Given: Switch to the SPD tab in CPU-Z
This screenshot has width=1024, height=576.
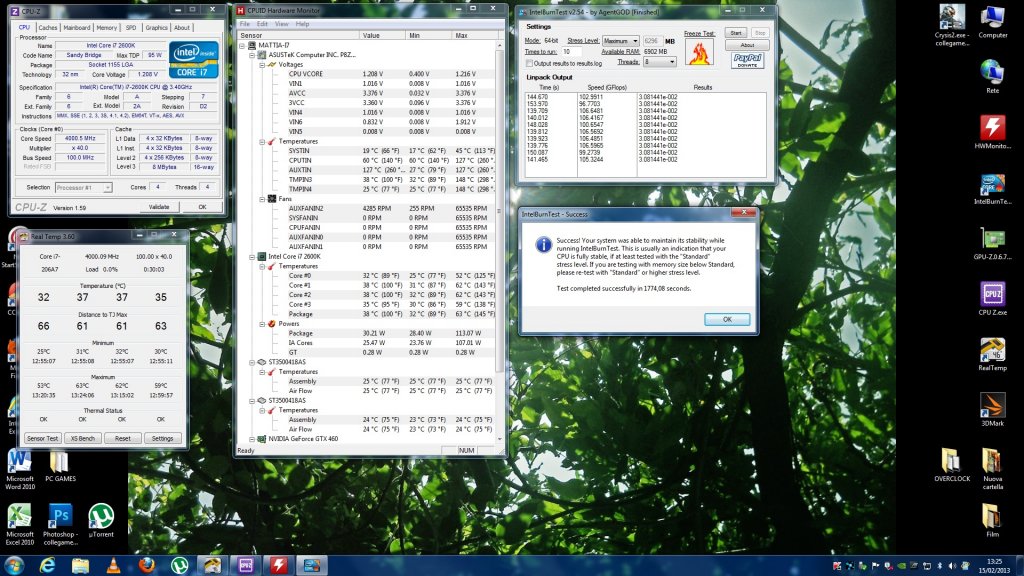Looking at the screenshot, I should click(131, 28).
